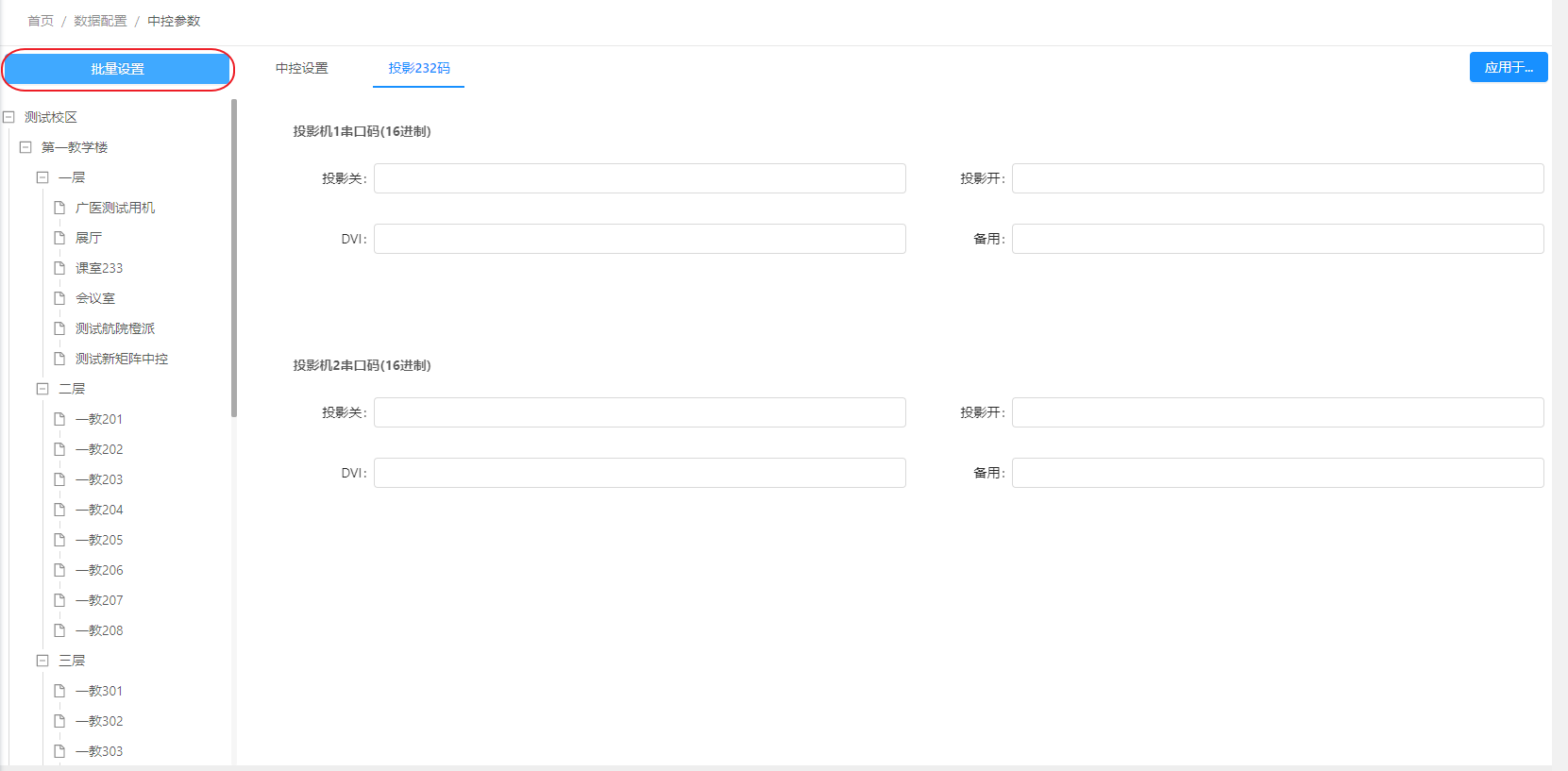1568x771 pixels.
Task: Open the 数据配置 breadcrumb link
Action: (x=100, y=21)
